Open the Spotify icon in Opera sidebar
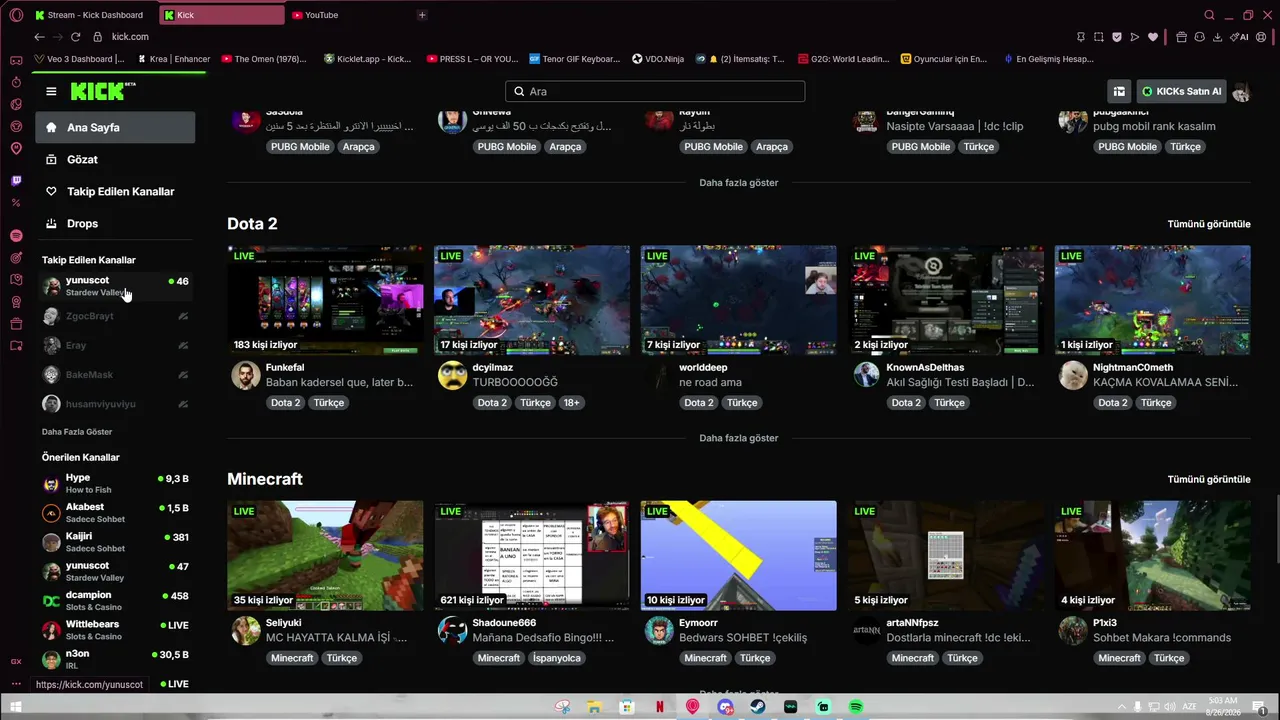Viewport: 1280px width, 720px height. click(16, 236)
